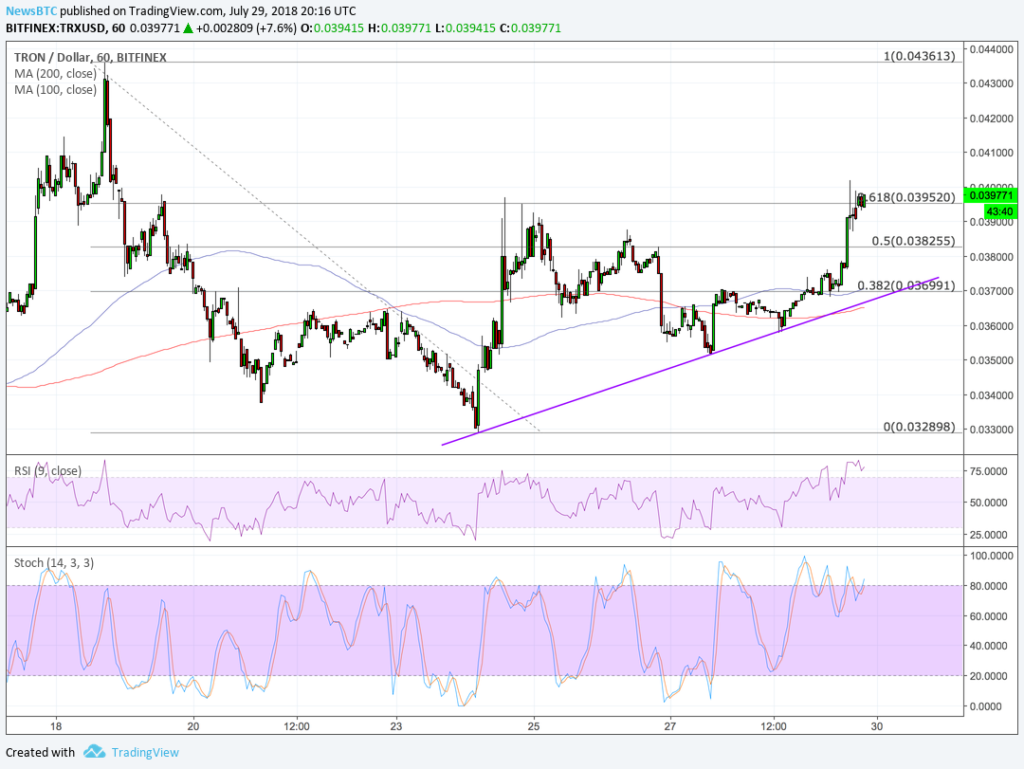Click the Fibonacci 0.382 level label
The height and width of the screenshot is (769, 1024).
pyautogui.click(x=908, y=286)
